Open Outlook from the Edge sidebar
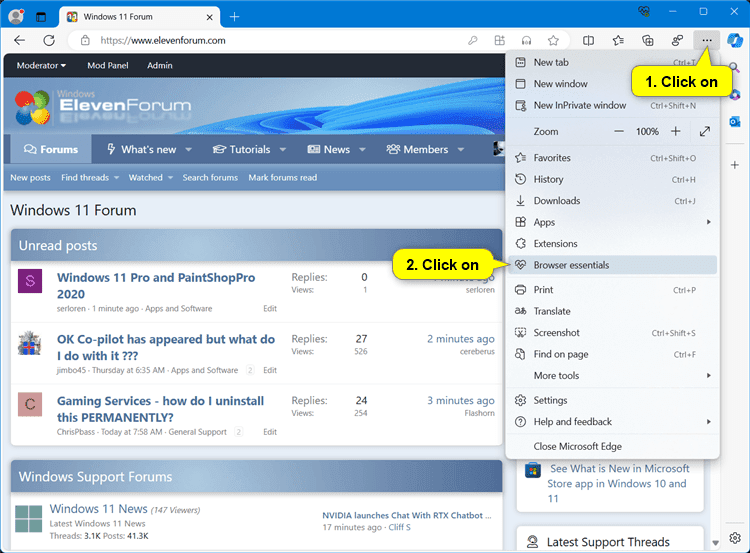This screenshot has height=553, width=750. tap(735, 122)
